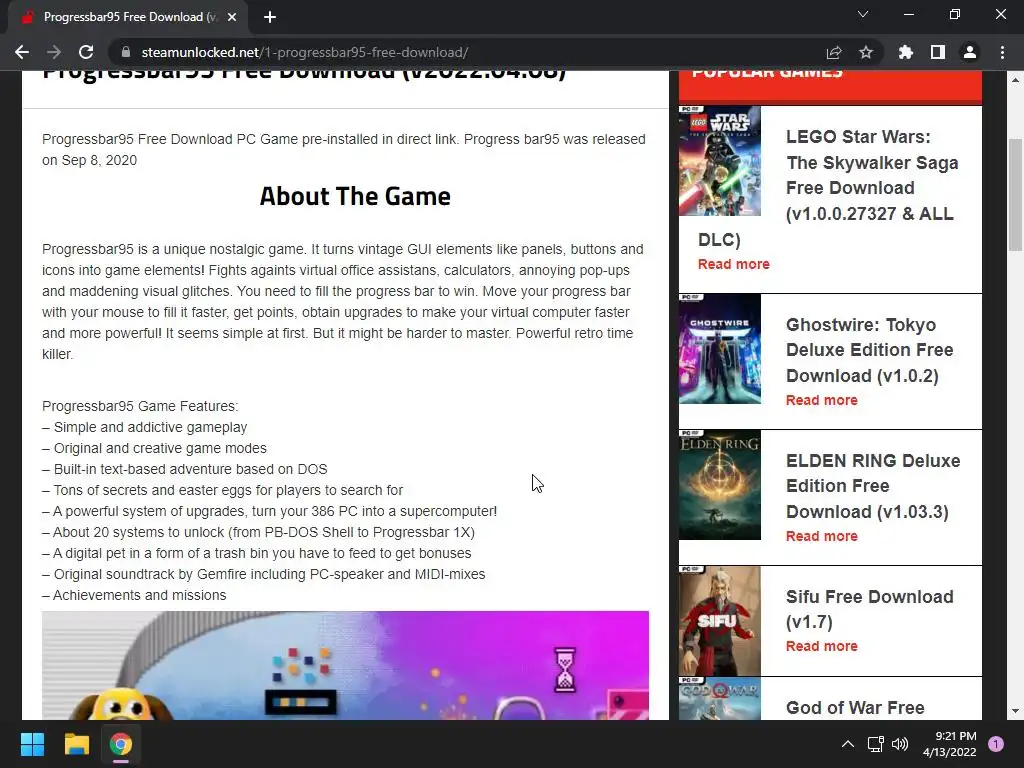Click the Progressbar95 gameplay screenshot
This screenshot has height=768, width=1024.
(345, 665)
